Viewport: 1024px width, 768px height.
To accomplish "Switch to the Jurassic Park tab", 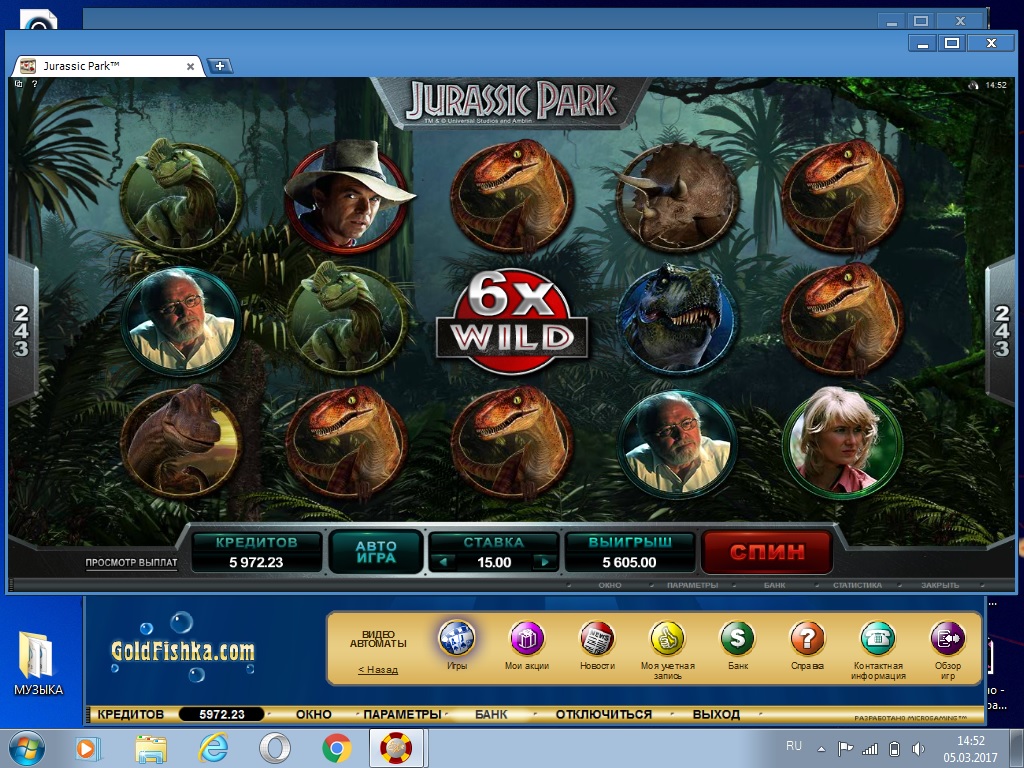I will (x=108, y=66).
